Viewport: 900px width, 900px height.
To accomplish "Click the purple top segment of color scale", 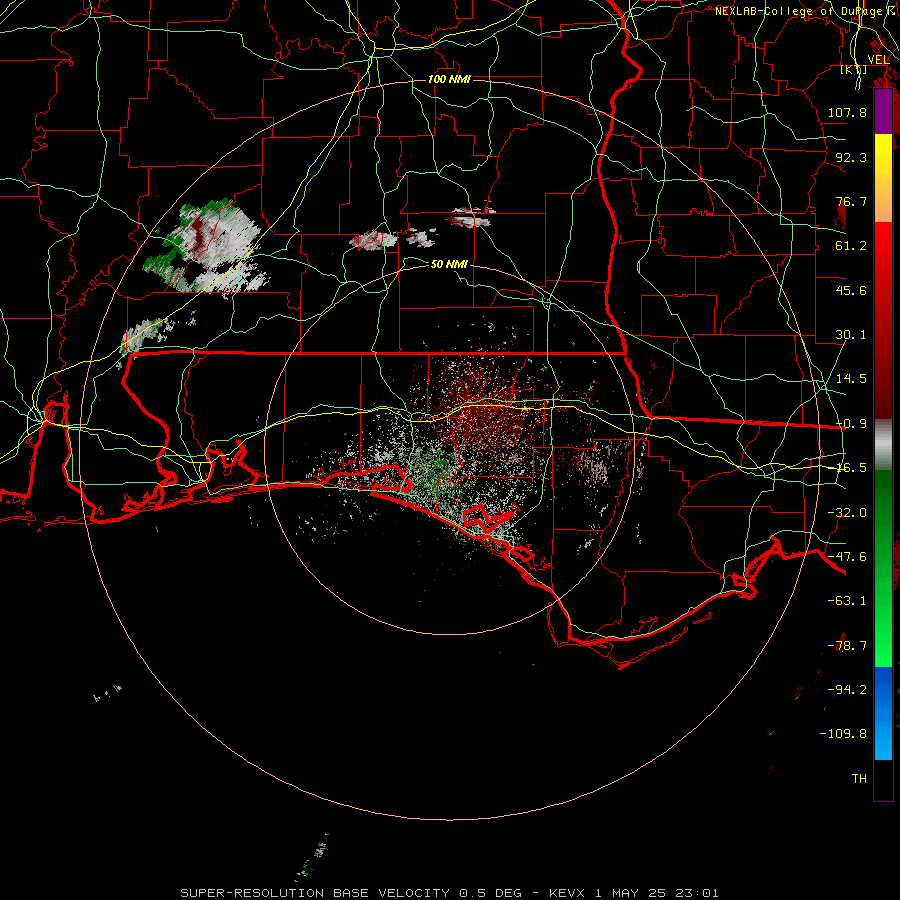I will (883, 112).
